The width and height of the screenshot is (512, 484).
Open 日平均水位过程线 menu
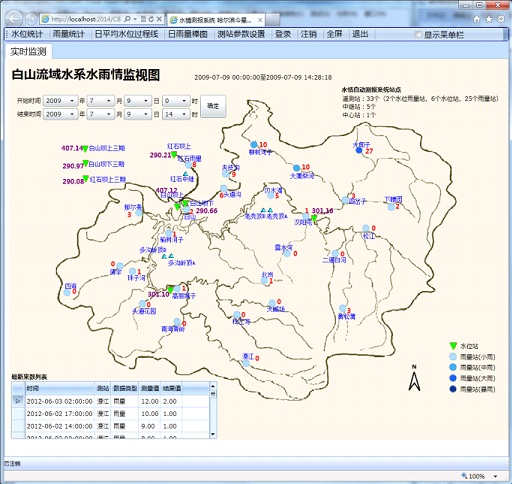coord(126,34)
